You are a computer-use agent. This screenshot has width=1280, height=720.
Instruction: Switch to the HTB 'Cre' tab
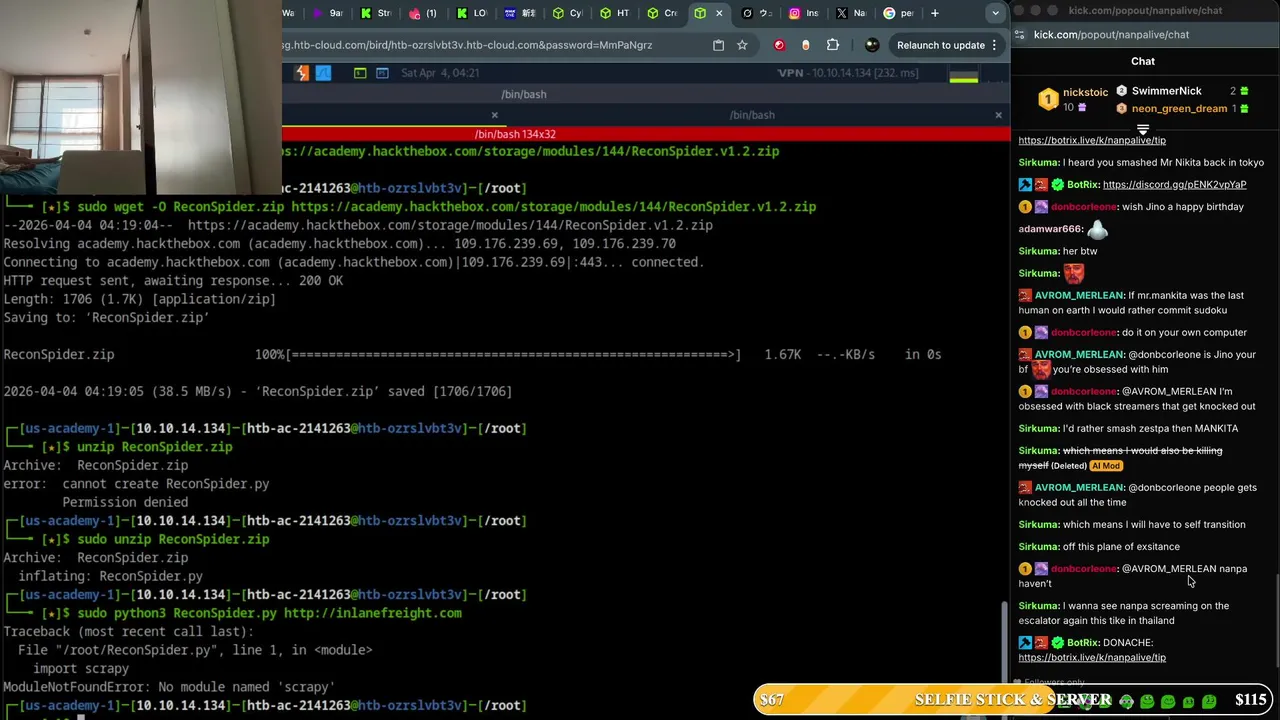tap(662, 13)
